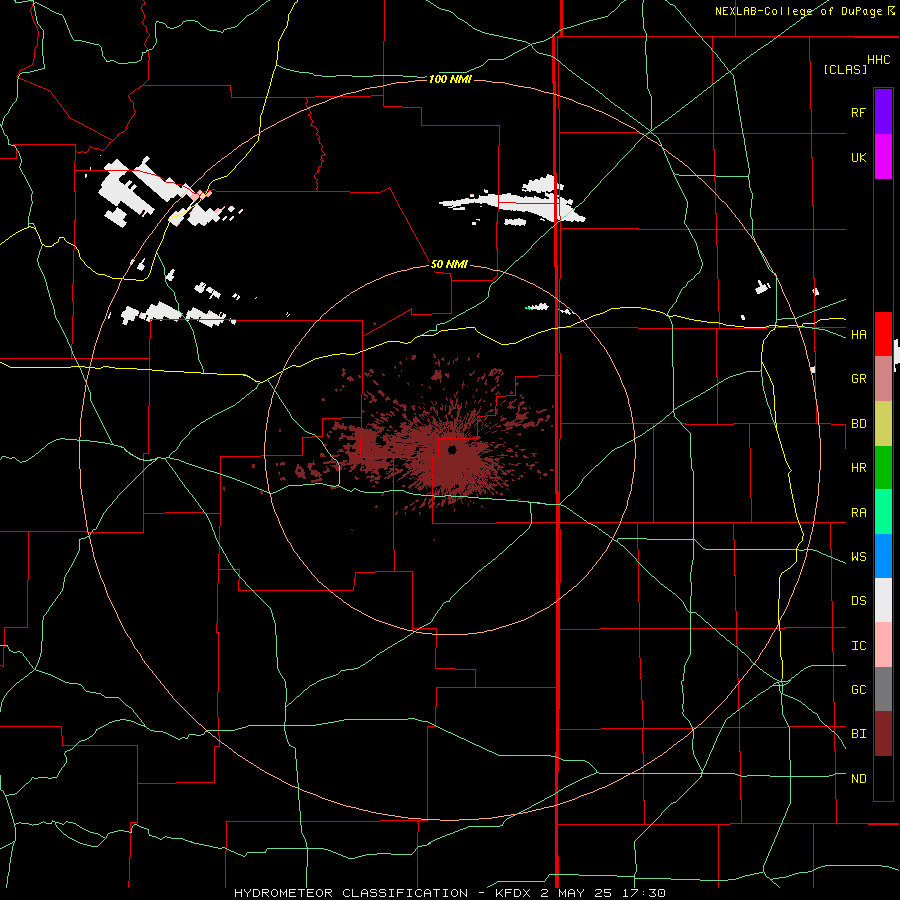
Task: Click the WS legend label
Action: pos(858,556)
